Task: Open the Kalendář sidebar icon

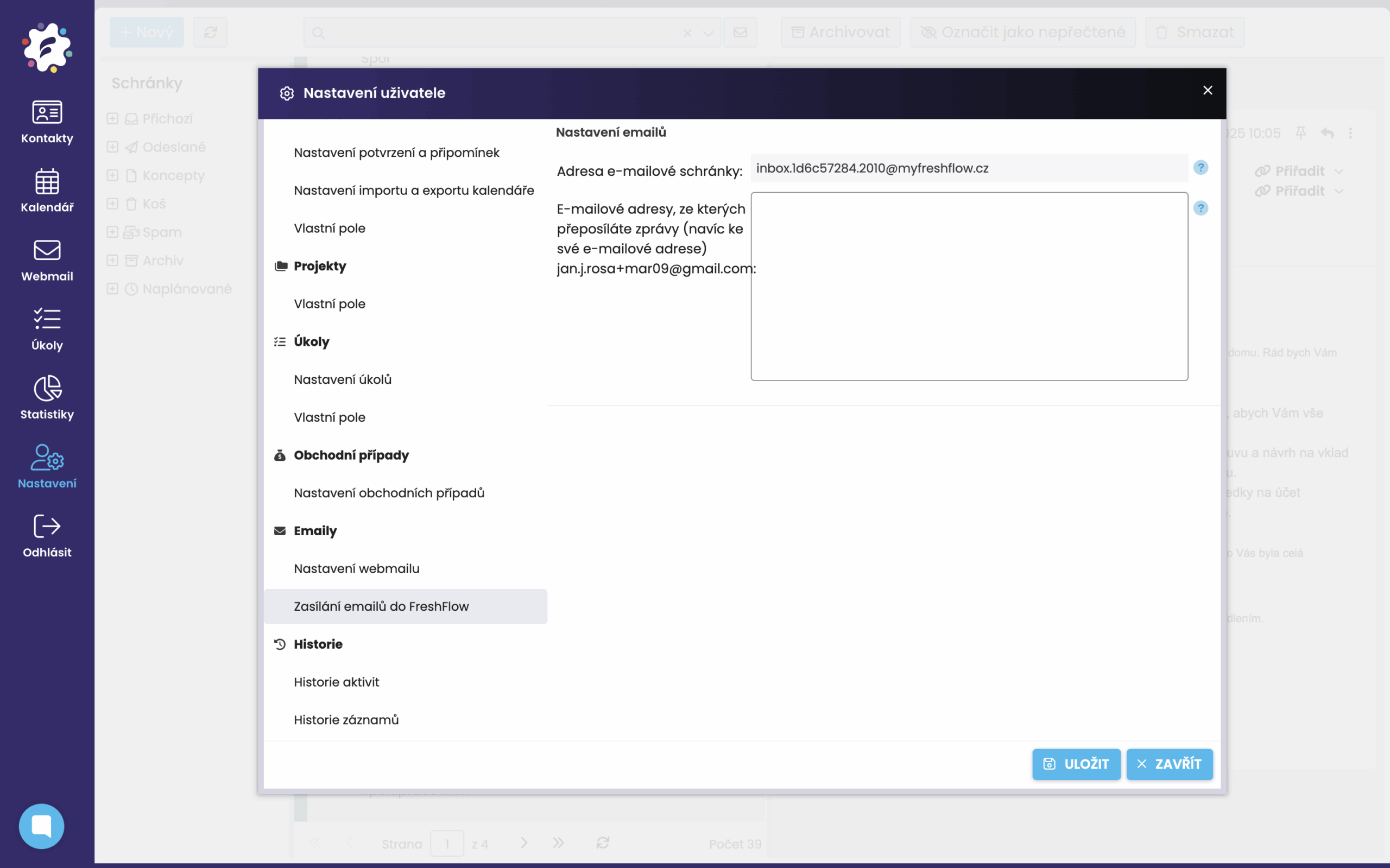Action: click(47, 190)
